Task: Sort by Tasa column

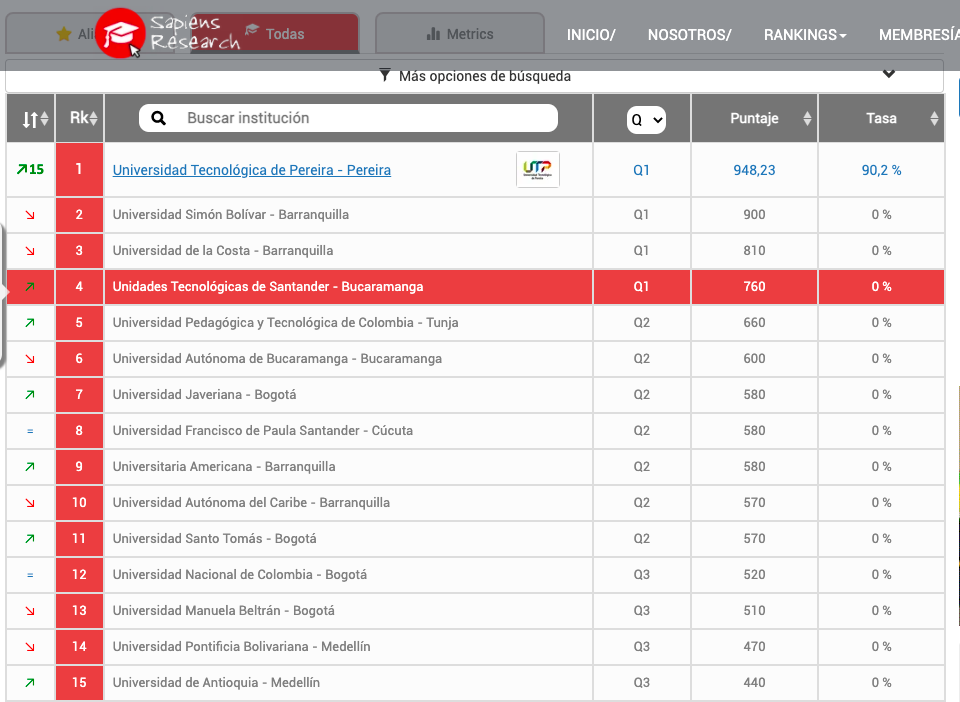Action: [881, 118]
